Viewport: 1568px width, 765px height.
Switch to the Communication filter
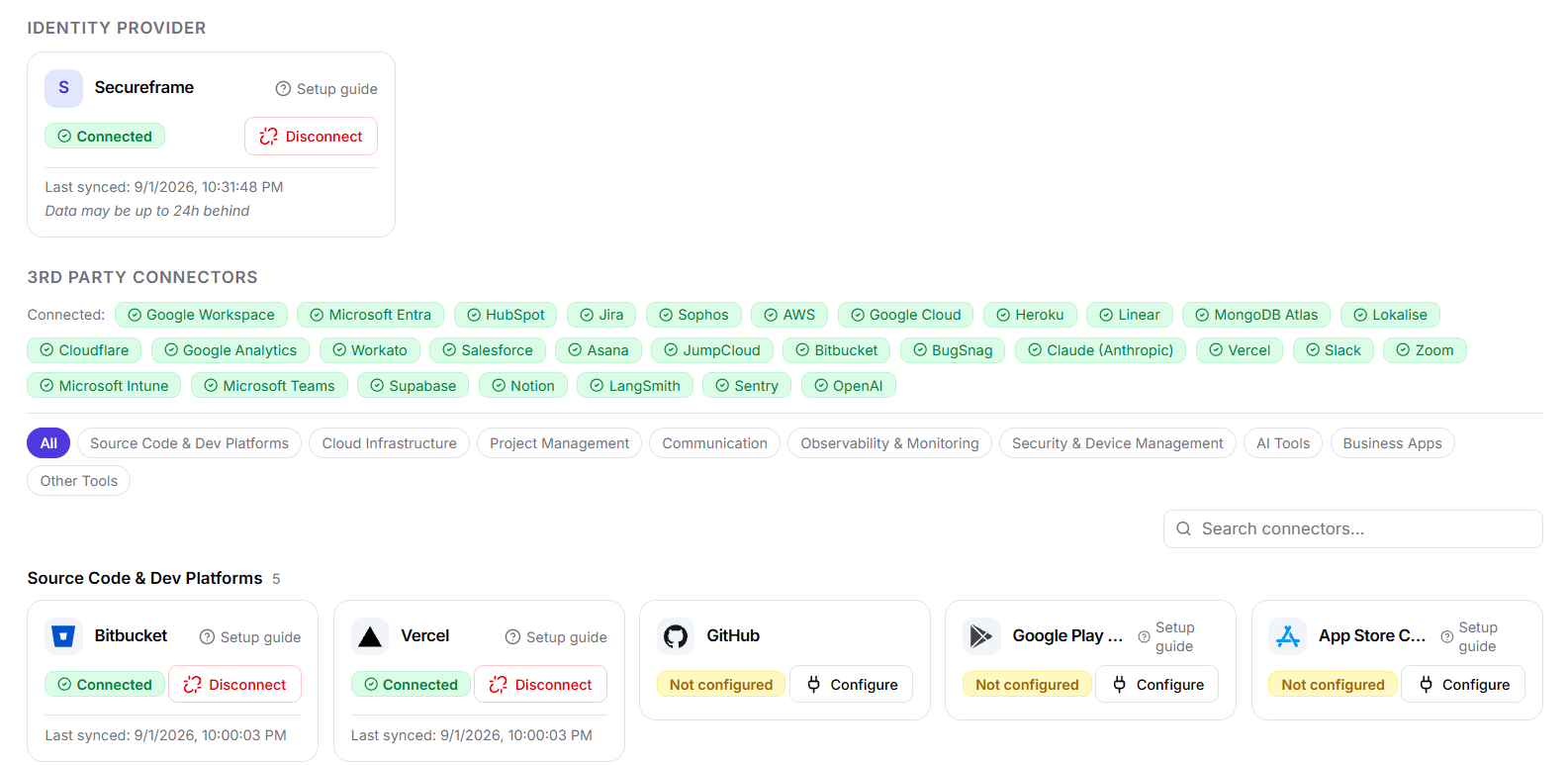tap(714, 443)
